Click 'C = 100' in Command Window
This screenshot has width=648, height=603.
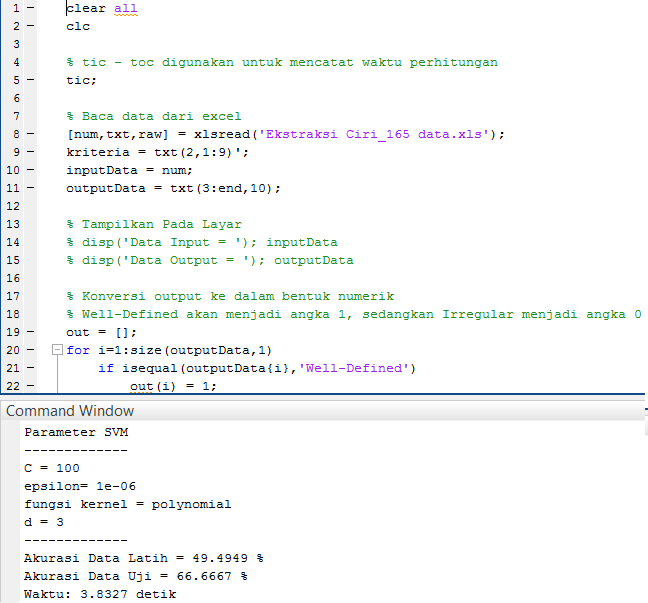[x=51, y=468]
